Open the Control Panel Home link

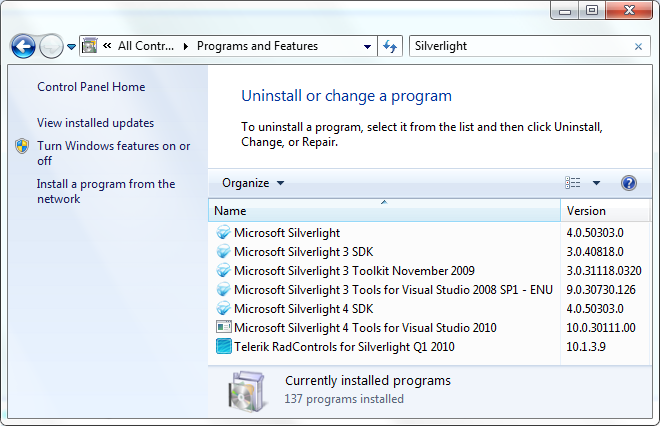pyautogui.click(x=91, y=87)
